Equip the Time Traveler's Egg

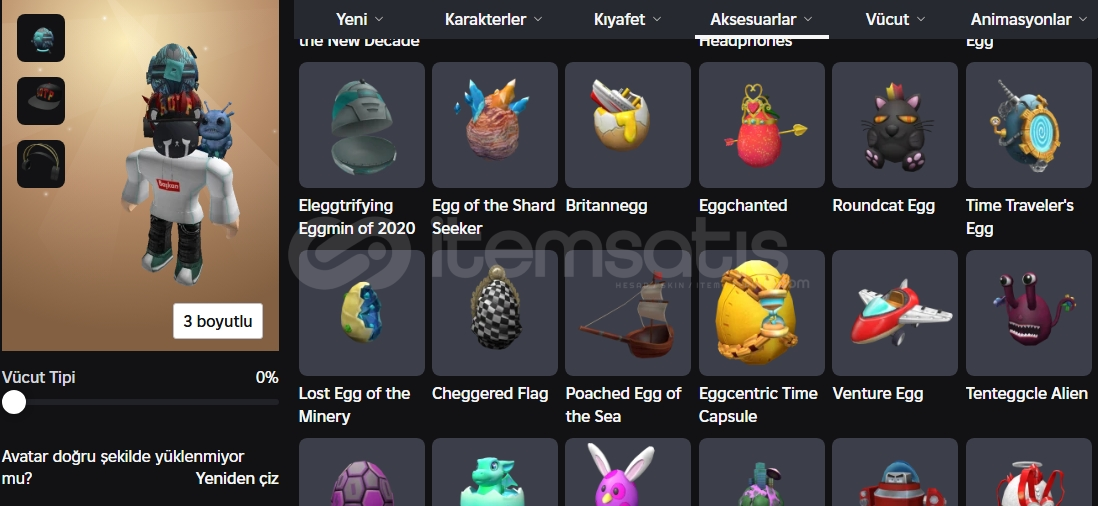(1029, 125)
